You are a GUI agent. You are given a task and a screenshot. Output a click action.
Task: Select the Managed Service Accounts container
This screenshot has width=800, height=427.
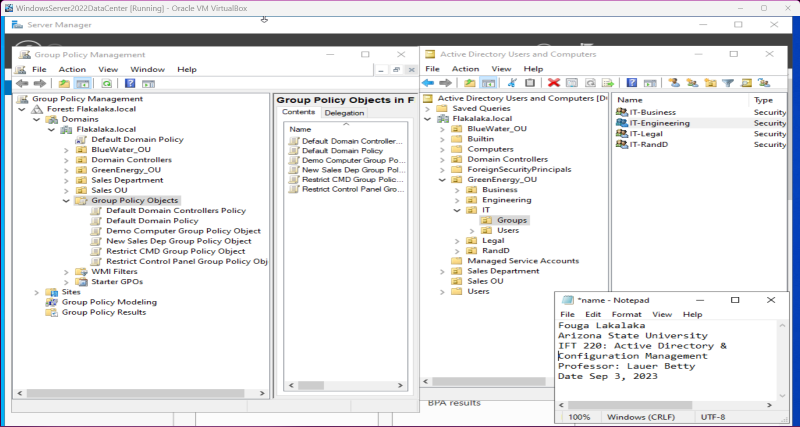pyautogui.click(x=523, y=261)
